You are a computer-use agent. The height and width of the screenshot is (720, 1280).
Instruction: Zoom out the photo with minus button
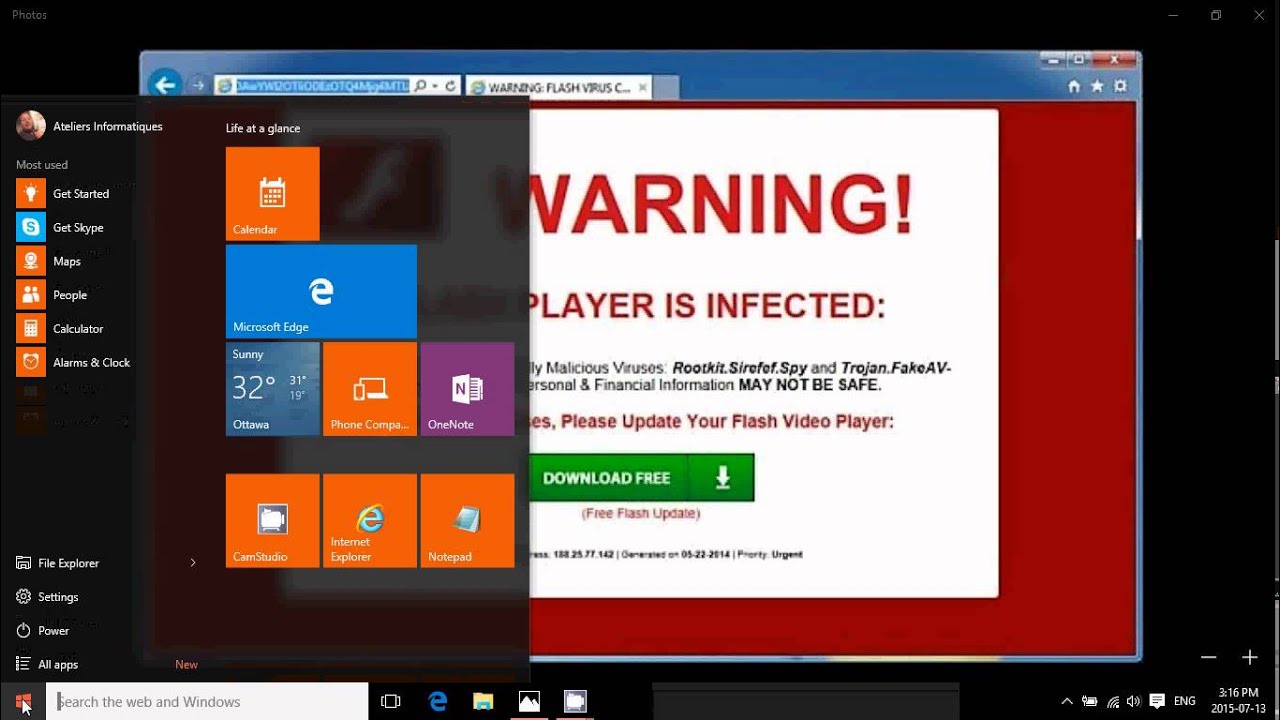click(1209, 657)
